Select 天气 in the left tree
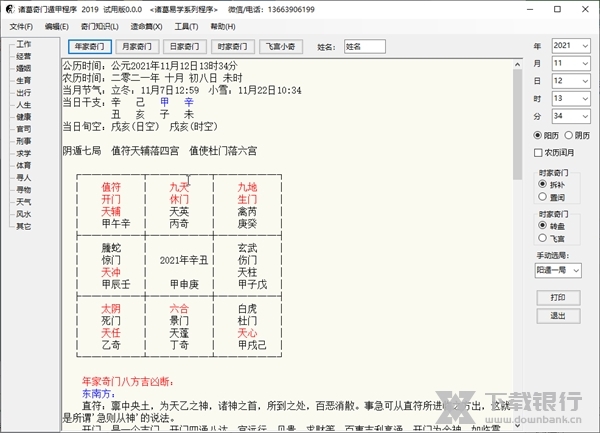Image resolution: width=600 pixels, height=433 pixels. click(23, 202)
